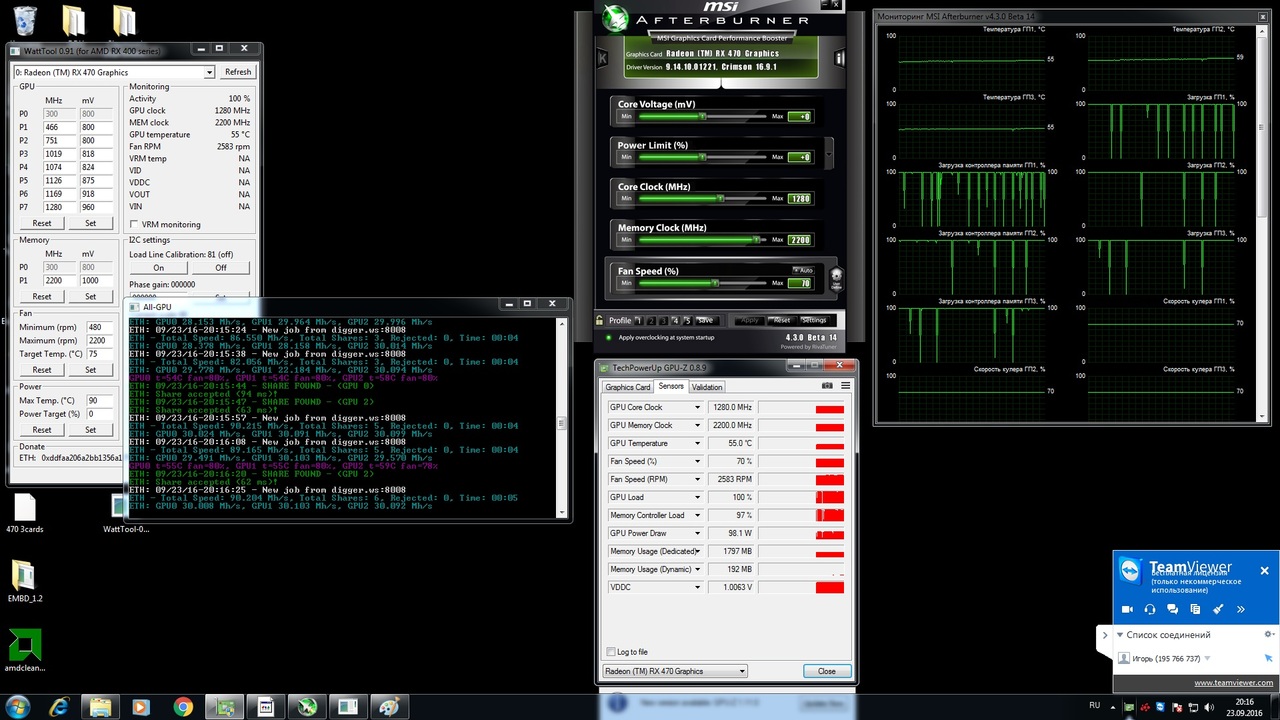
Task: Click the Afterburner Kombustor 'K' side button
Action: point(603,58)
